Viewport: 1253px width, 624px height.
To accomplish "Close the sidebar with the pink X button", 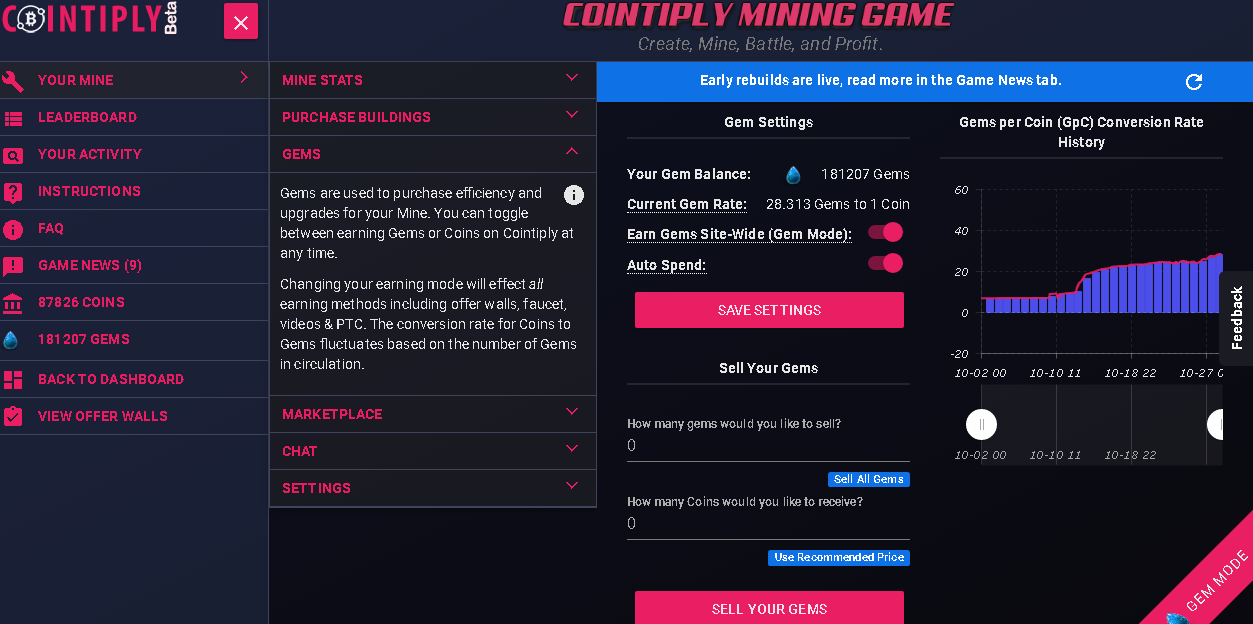I will coord(241,21).
